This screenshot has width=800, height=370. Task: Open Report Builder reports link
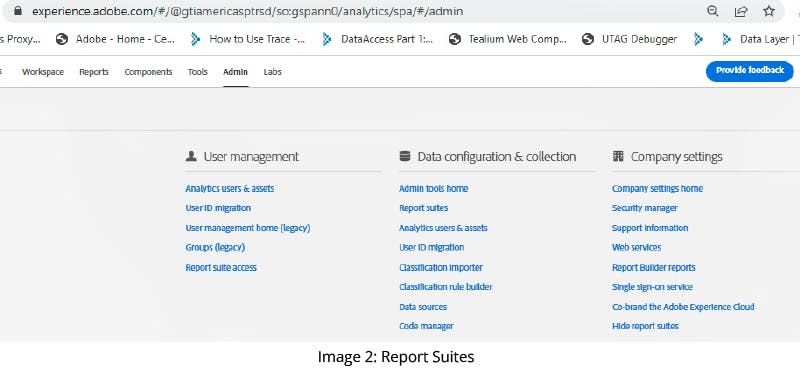654,267
